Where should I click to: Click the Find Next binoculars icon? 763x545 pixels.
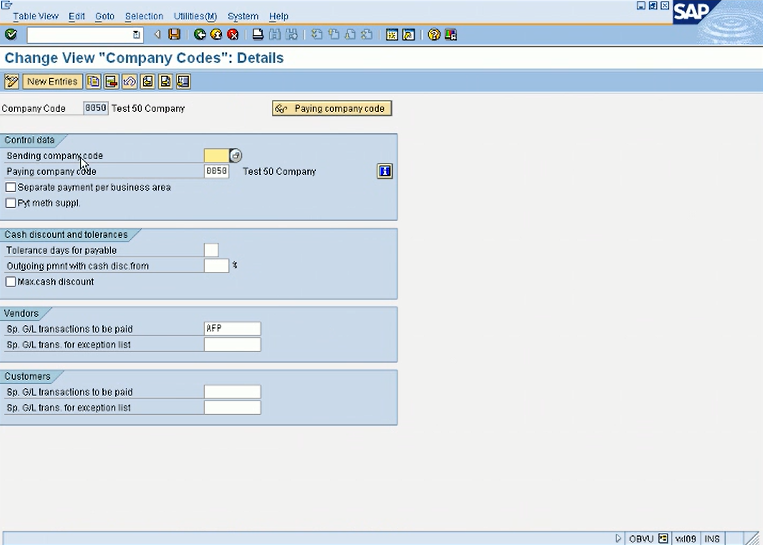(x=291, y=35)
